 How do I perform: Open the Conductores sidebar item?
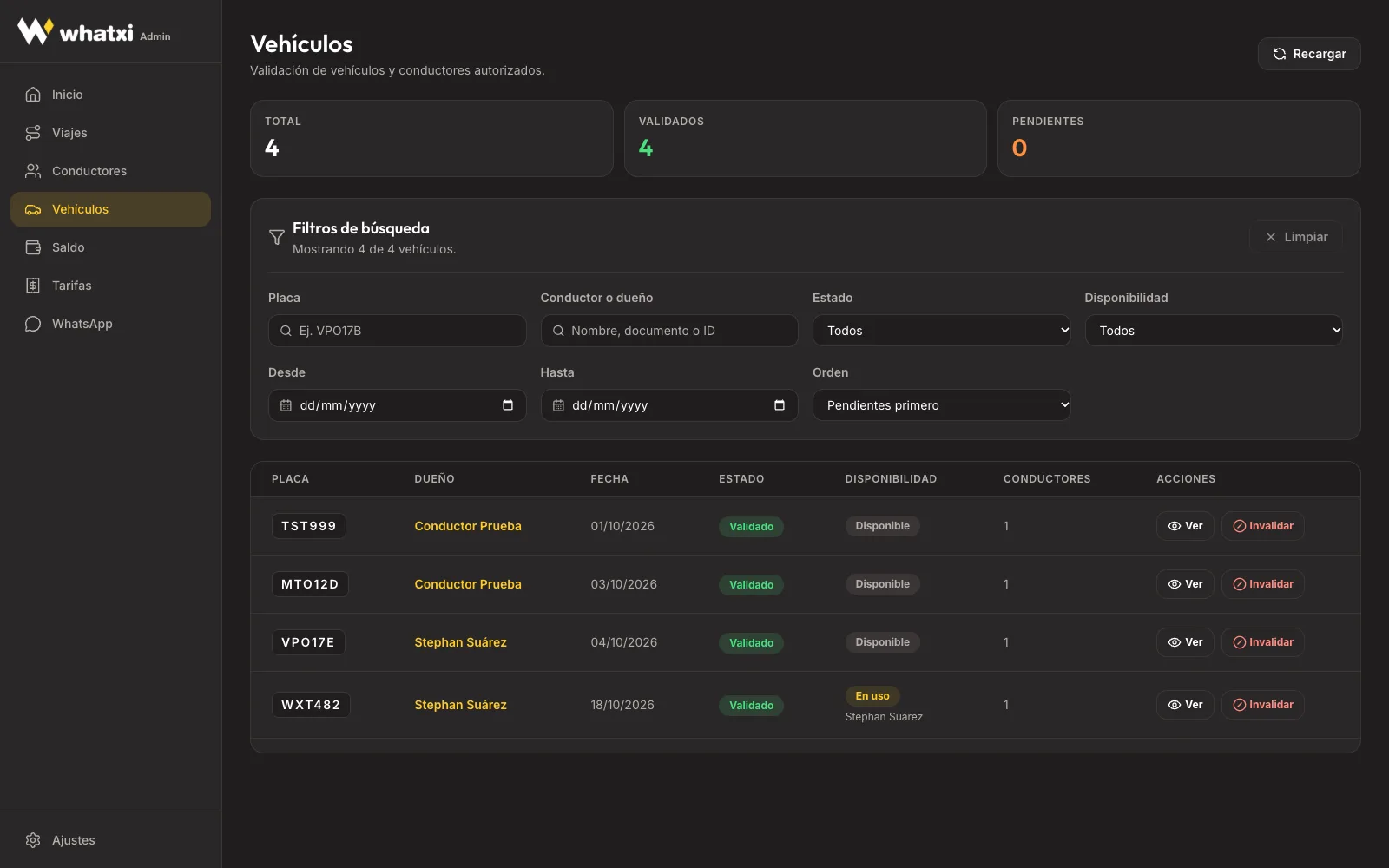110,171
